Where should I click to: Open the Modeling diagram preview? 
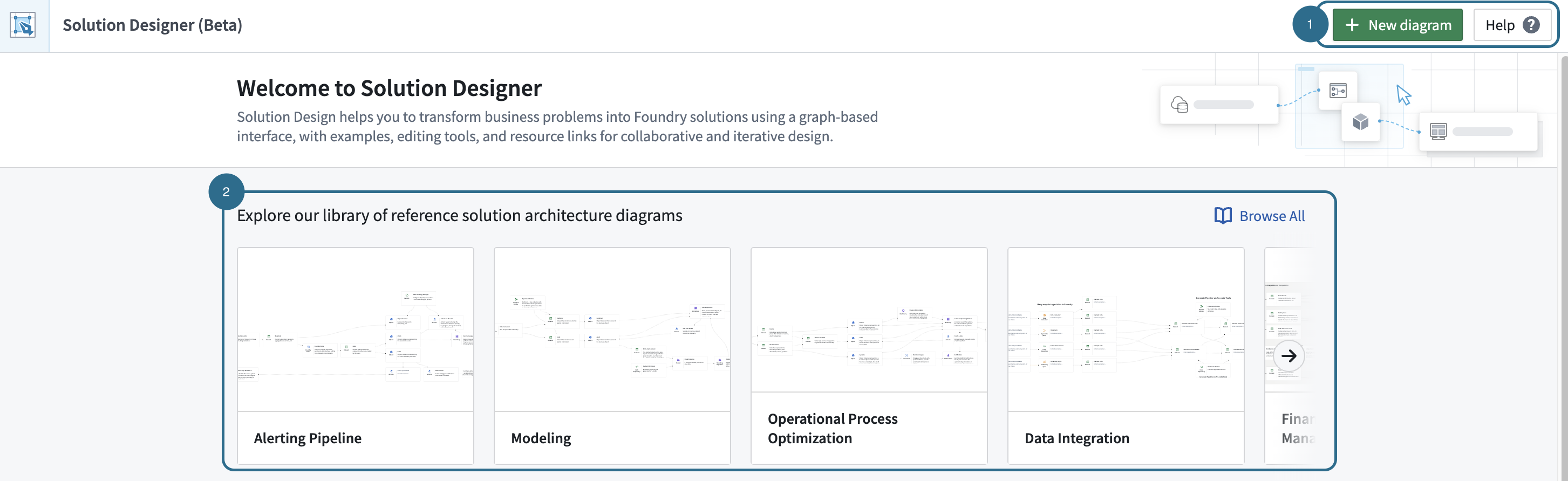click(x=612, y=329)
